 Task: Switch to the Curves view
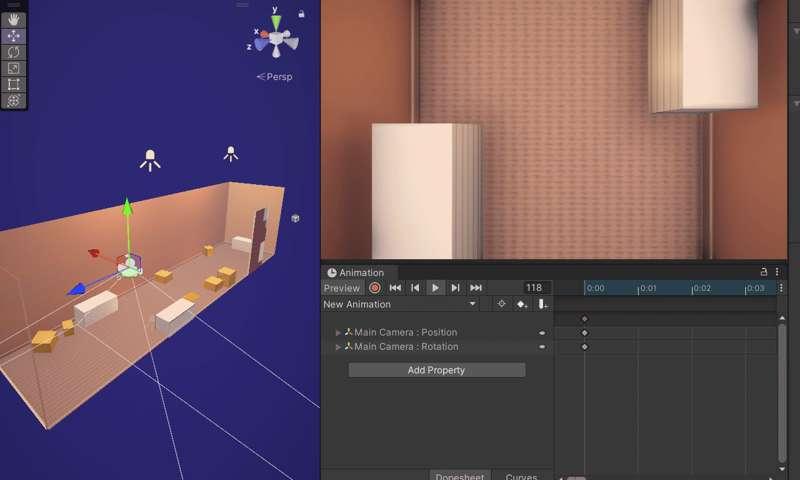tap(521, 475)
